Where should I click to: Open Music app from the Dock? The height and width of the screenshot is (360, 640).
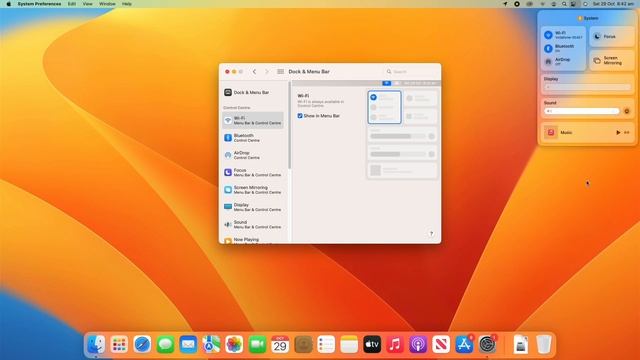coord(395,344)
